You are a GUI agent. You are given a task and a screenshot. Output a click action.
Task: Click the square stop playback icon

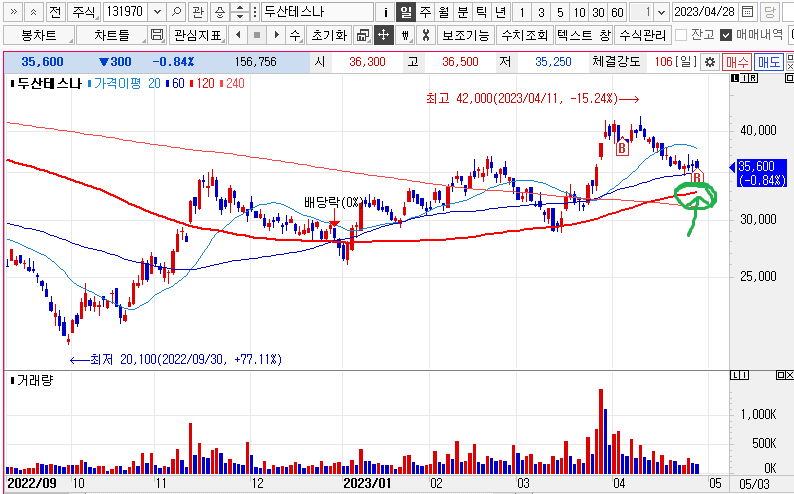click(257, 35)
